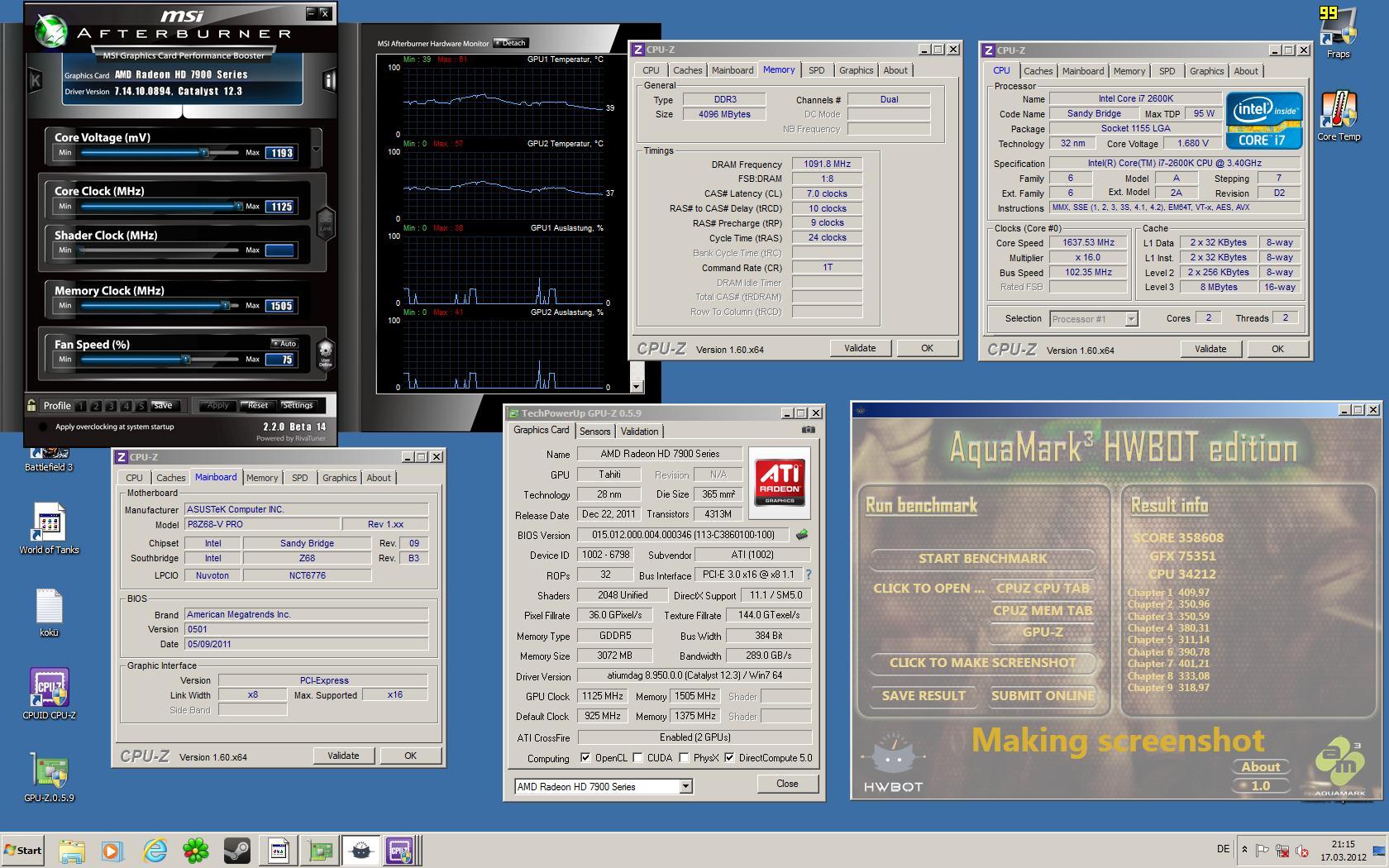Click the Fan Speed slider handle
Viewport: 1389px width, 868px height.
pyautogui.click(x=186, y=359)
